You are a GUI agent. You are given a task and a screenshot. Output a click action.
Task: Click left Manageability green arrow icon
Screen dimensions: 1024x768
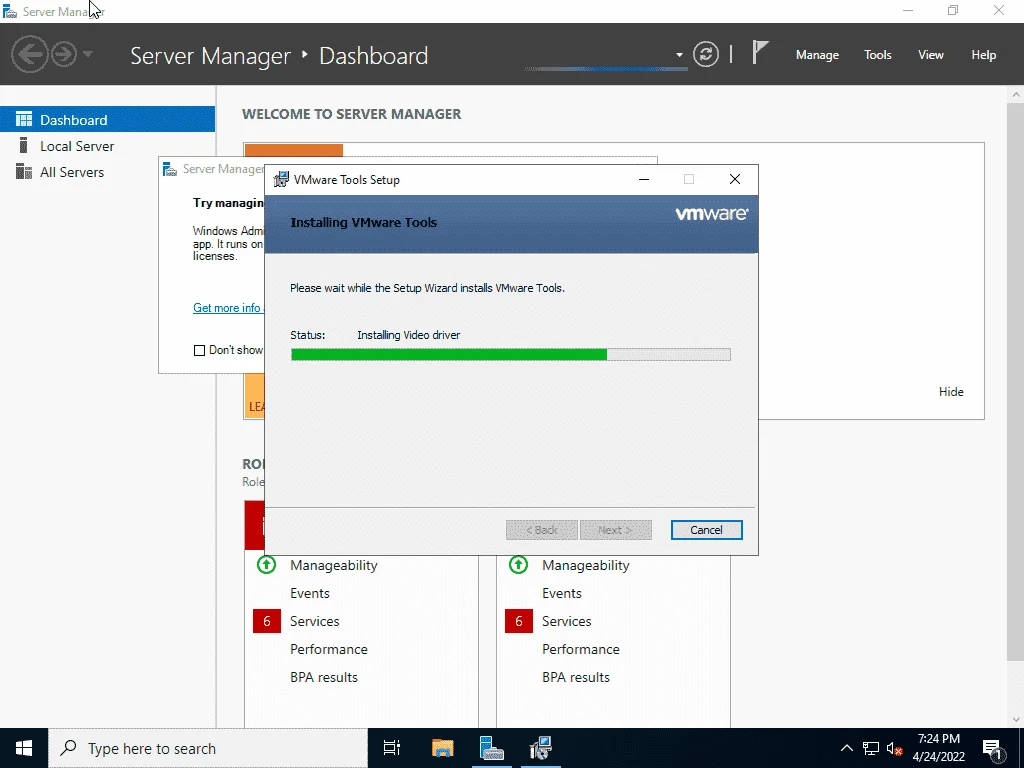click(x=266, y=564)
